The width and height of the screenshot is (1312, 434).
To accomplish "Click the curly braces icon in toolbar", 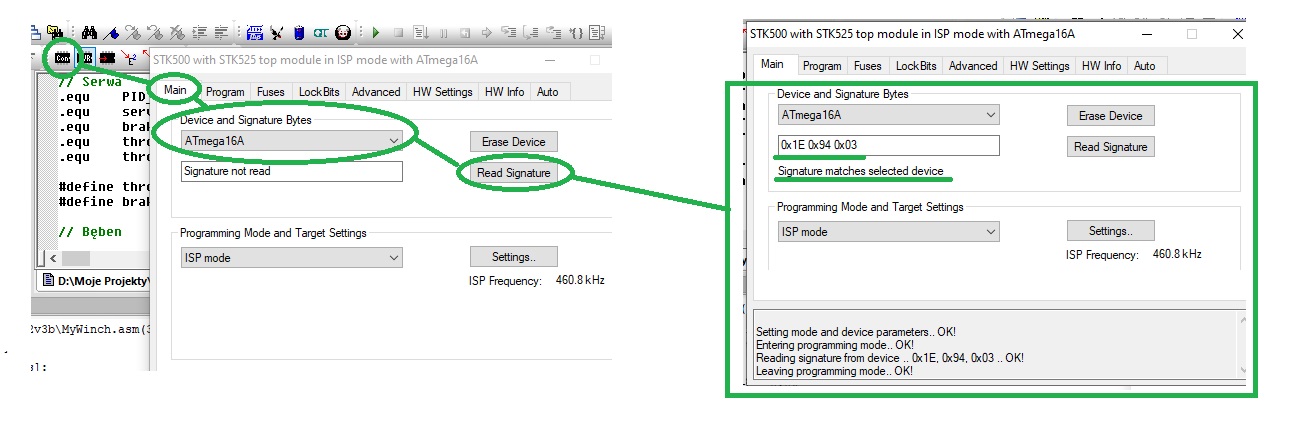I will (576, 33).
